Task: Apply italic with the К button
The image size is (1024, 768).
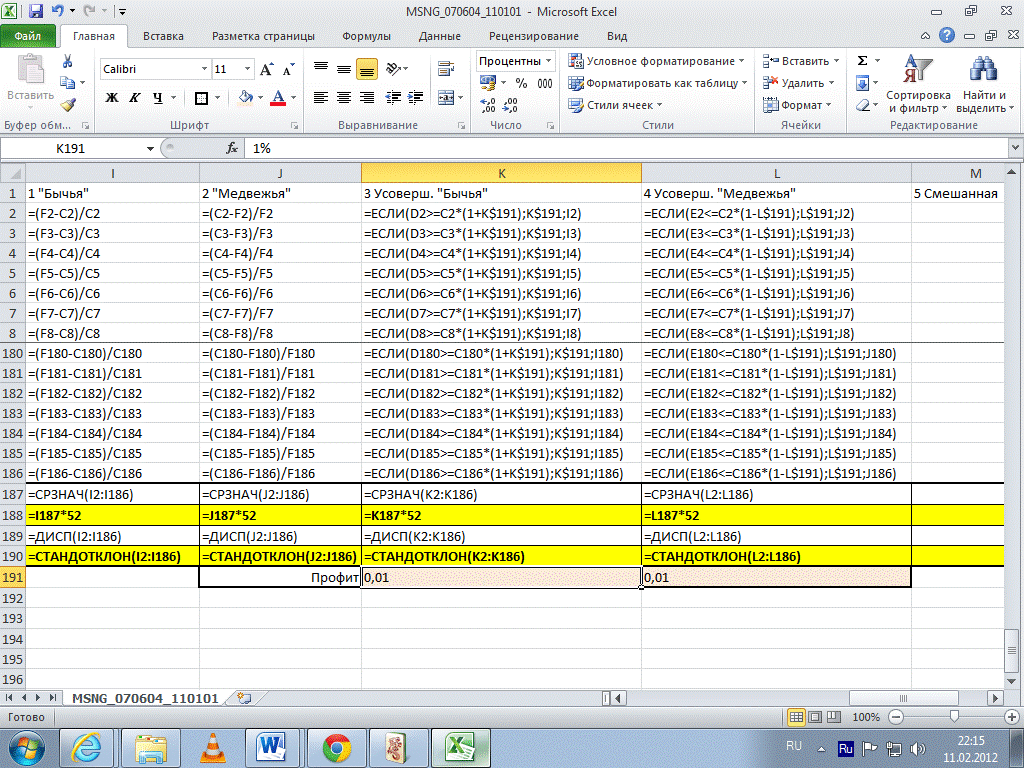Action: (134, 98)
